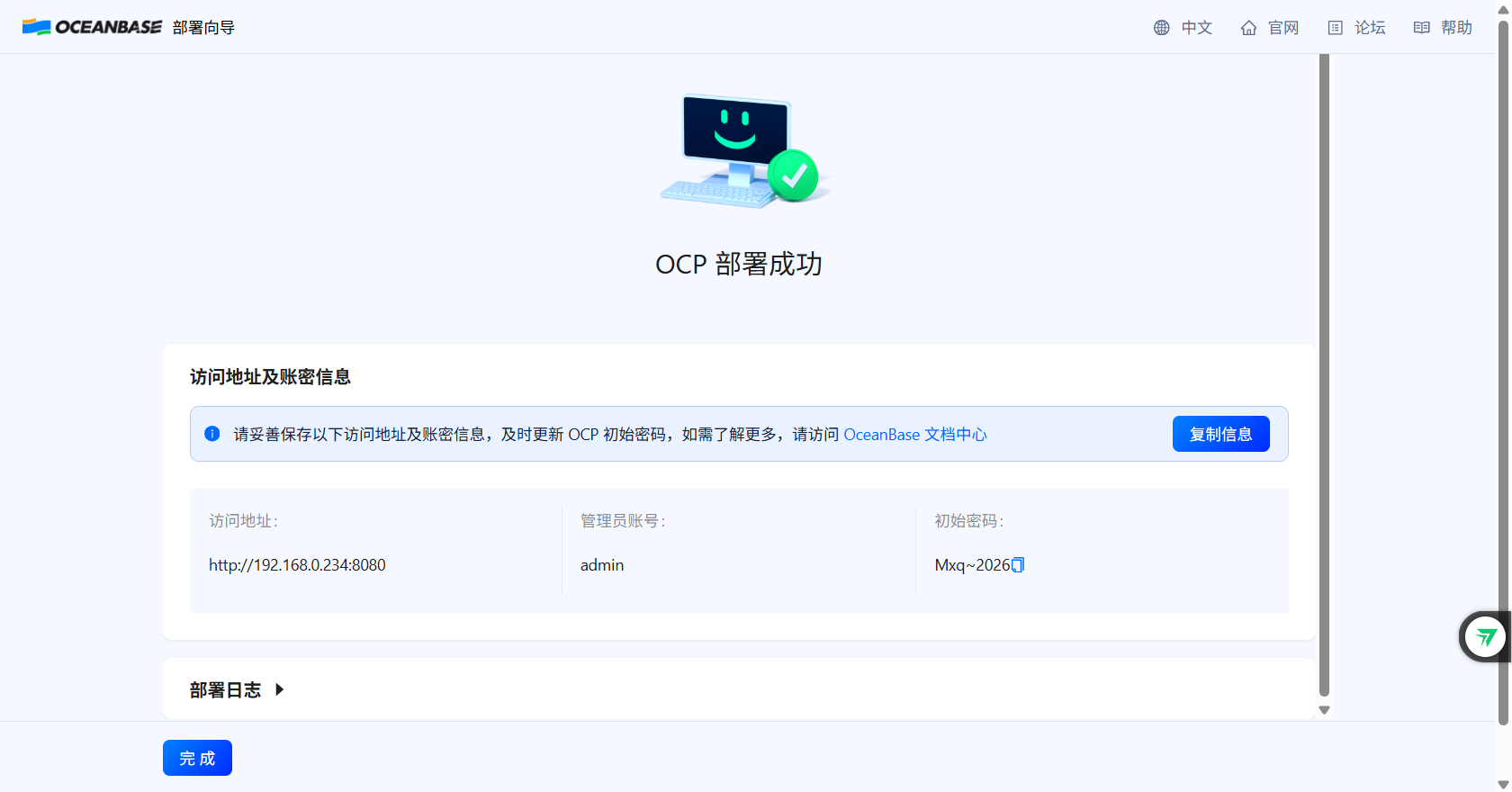Click the OCP 部署成功 title

(739, 264)
